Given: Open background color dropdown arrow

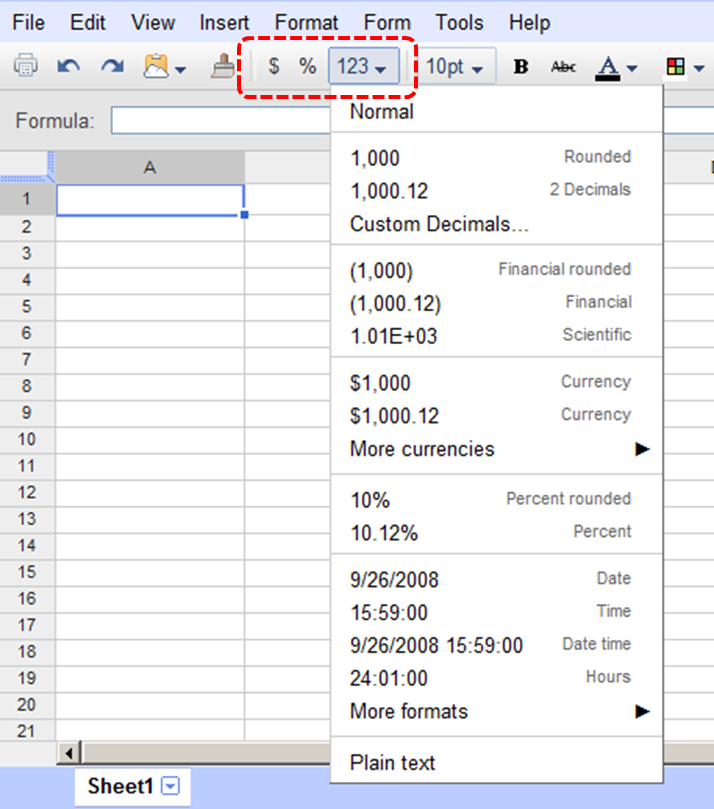Looking at the screenshot, I should tap(699, 68).
